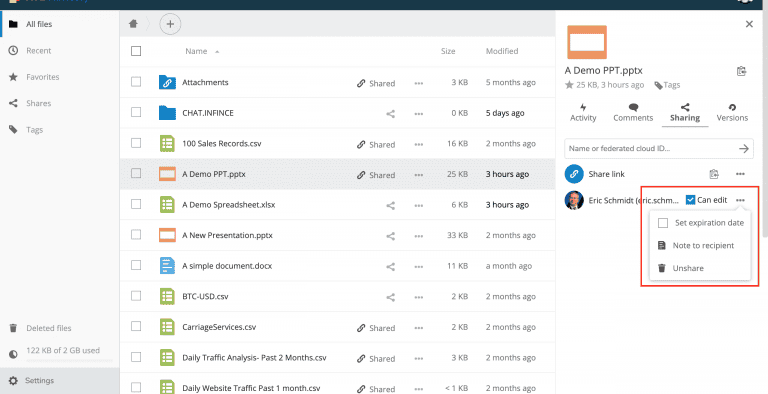This screenshot has height=394, width=768.
Task: Switch to the Sharing tab
Action: [685, 113]
